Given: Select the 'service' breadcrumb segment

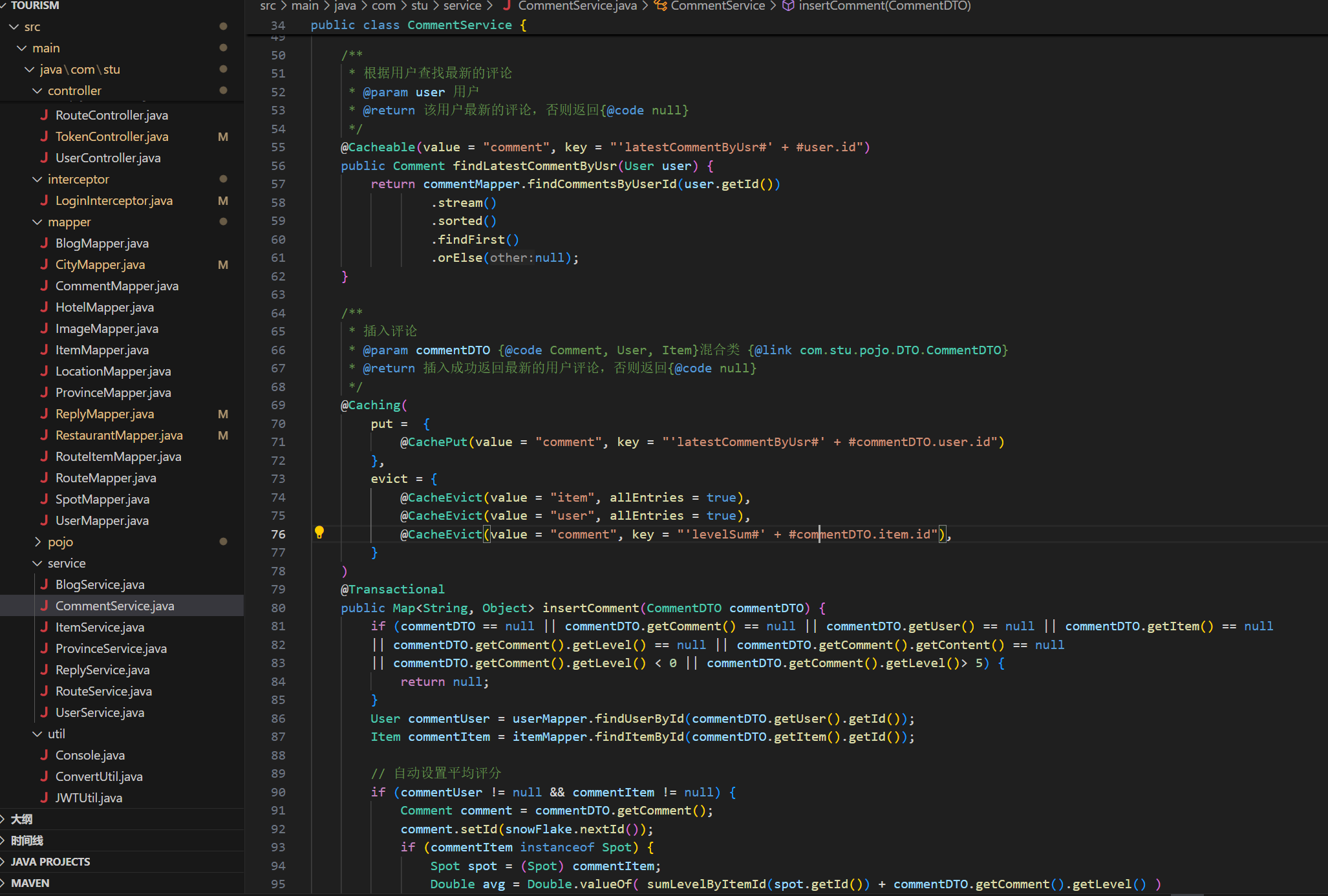Looking at the screenshot, I should [x=462, y=6].
